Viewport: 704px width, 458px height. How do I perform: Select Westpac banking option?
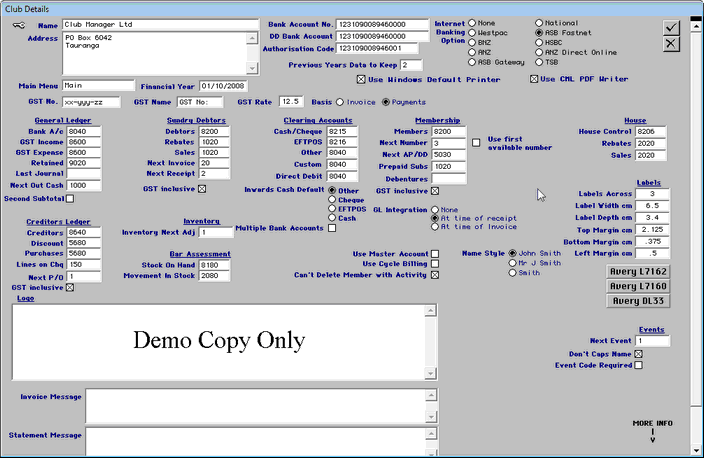472,33
